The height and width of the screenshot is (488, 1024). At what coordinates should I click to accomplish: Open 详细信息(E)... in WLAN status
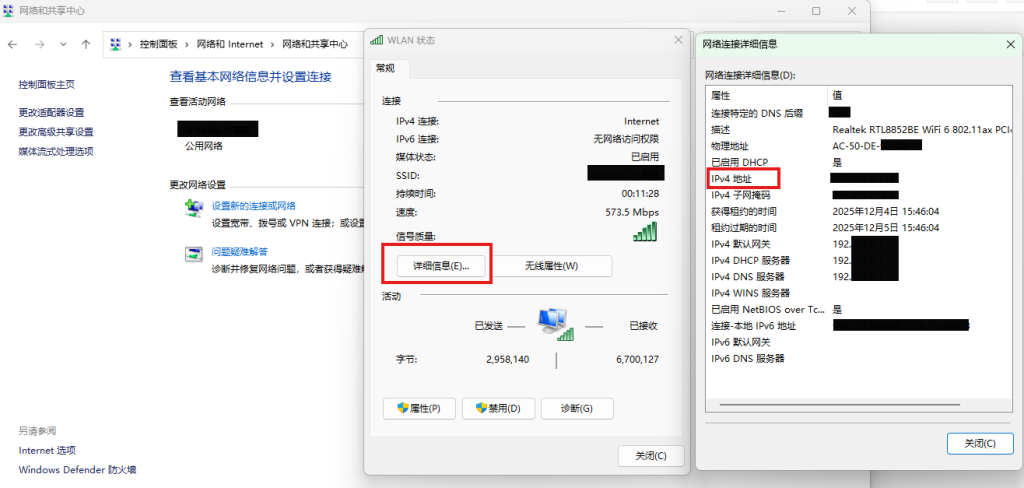tap(434, 266)
